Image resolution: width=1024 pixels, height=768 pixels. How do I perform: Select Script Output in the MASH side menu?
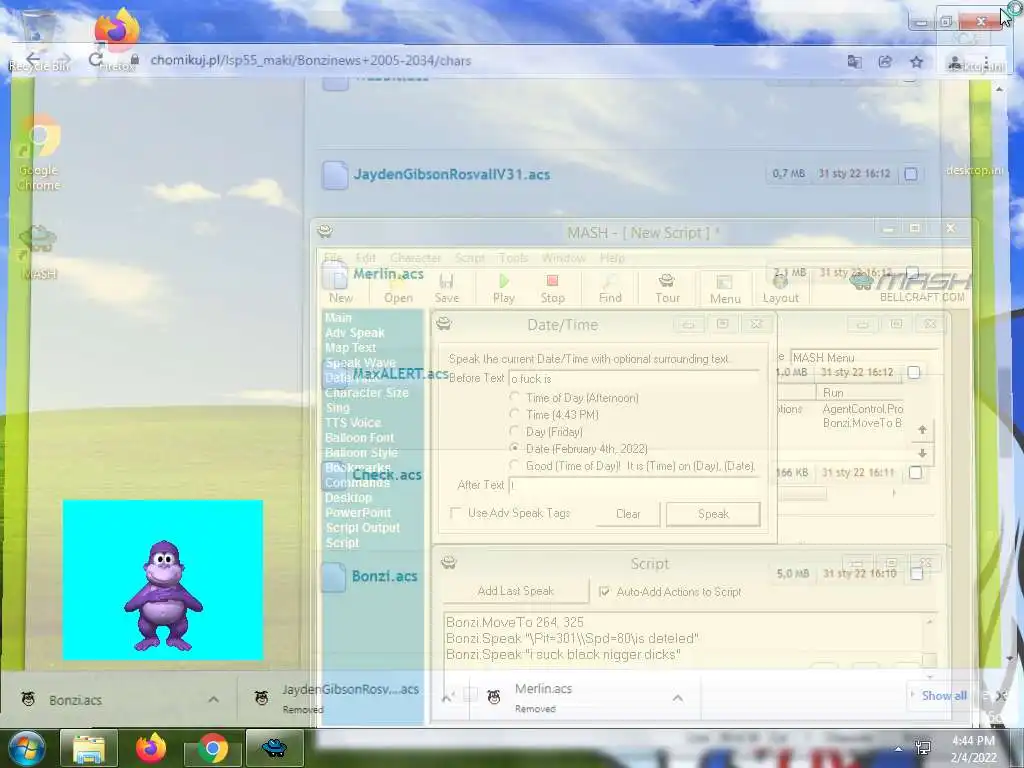point(362,528)
